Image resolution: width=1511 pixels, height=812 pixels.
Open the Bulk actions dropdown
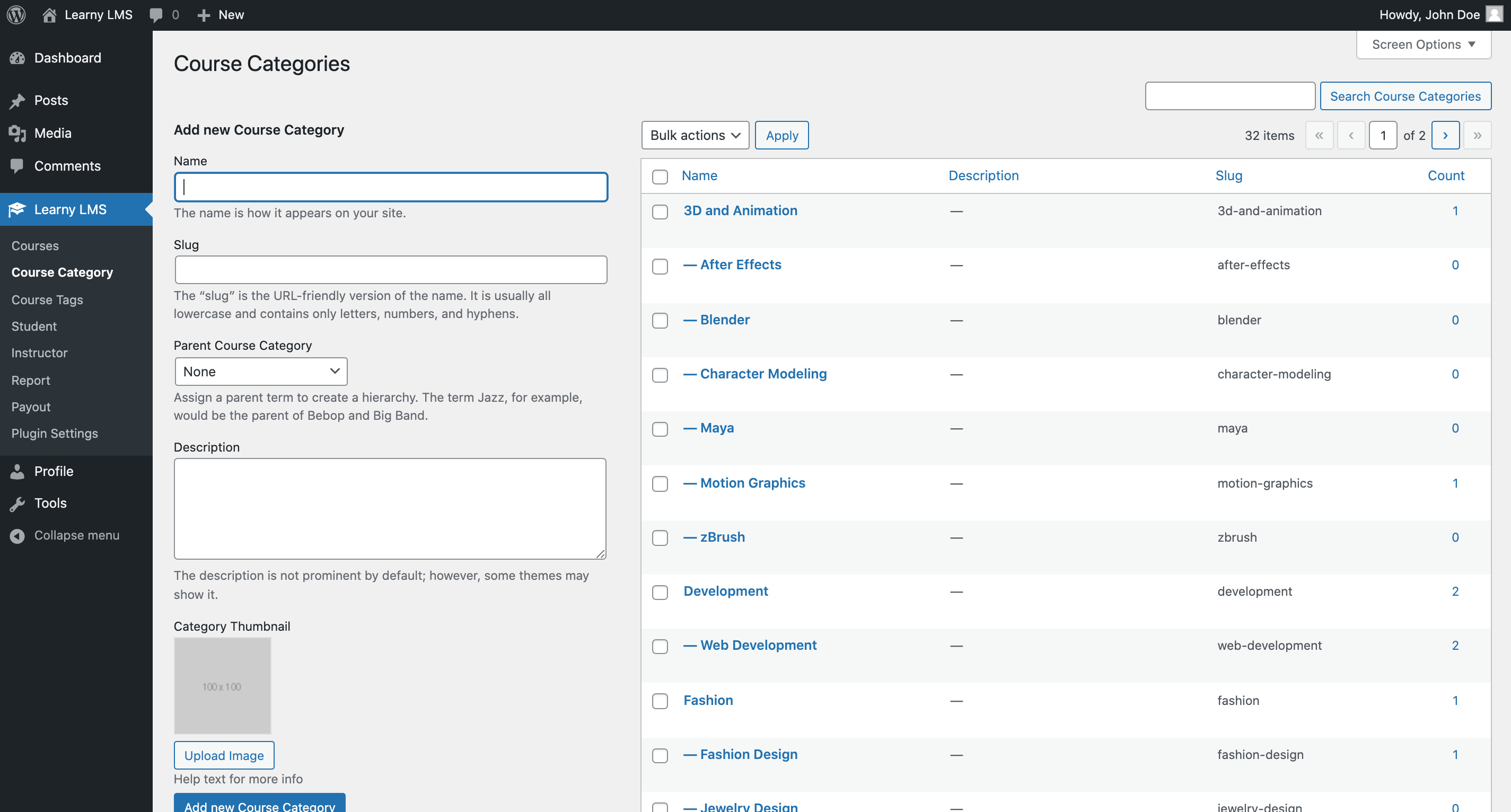pos(695,136)
